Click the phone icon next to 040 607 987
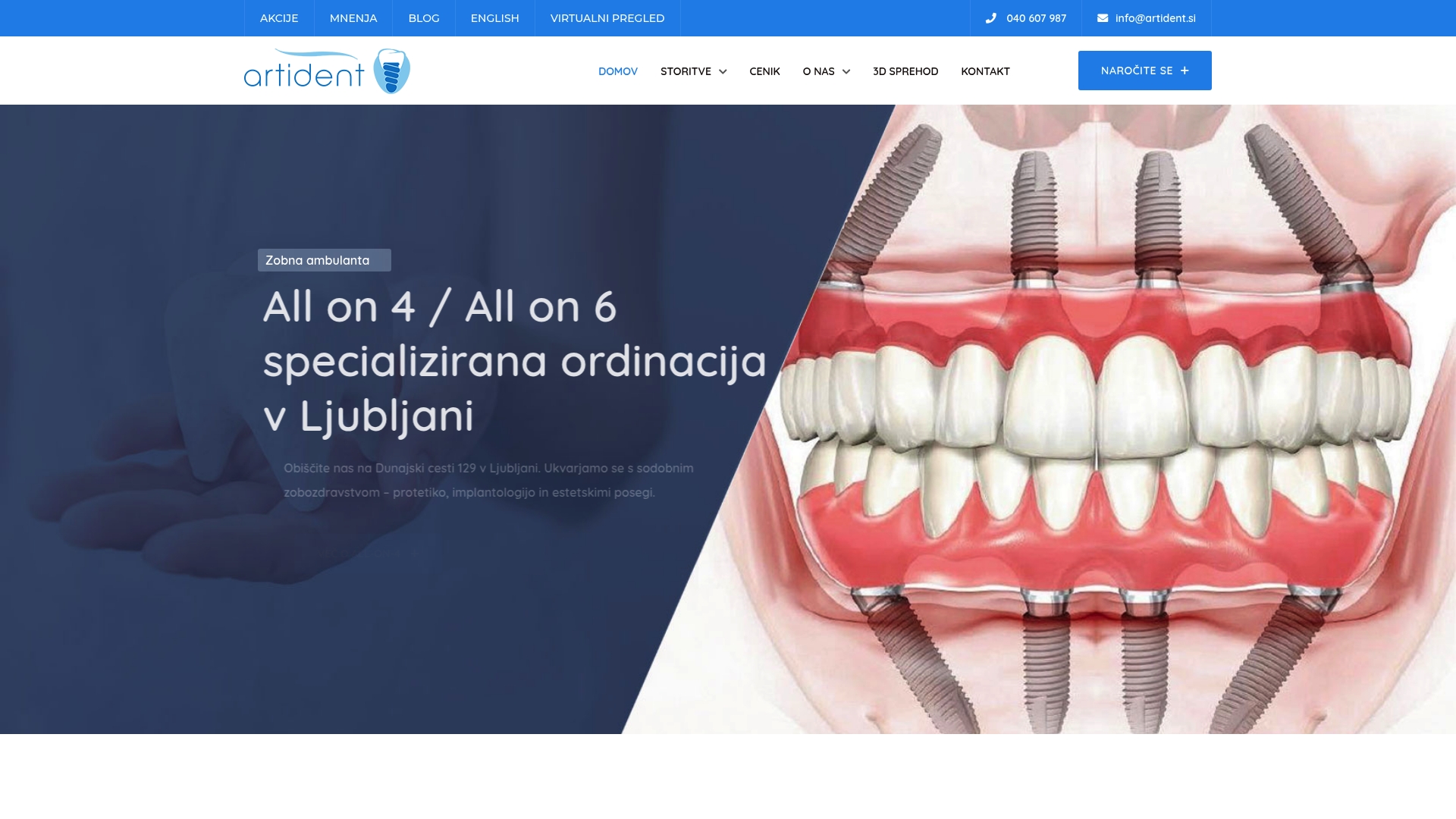 pyautogui.click(x=990, y=18)
